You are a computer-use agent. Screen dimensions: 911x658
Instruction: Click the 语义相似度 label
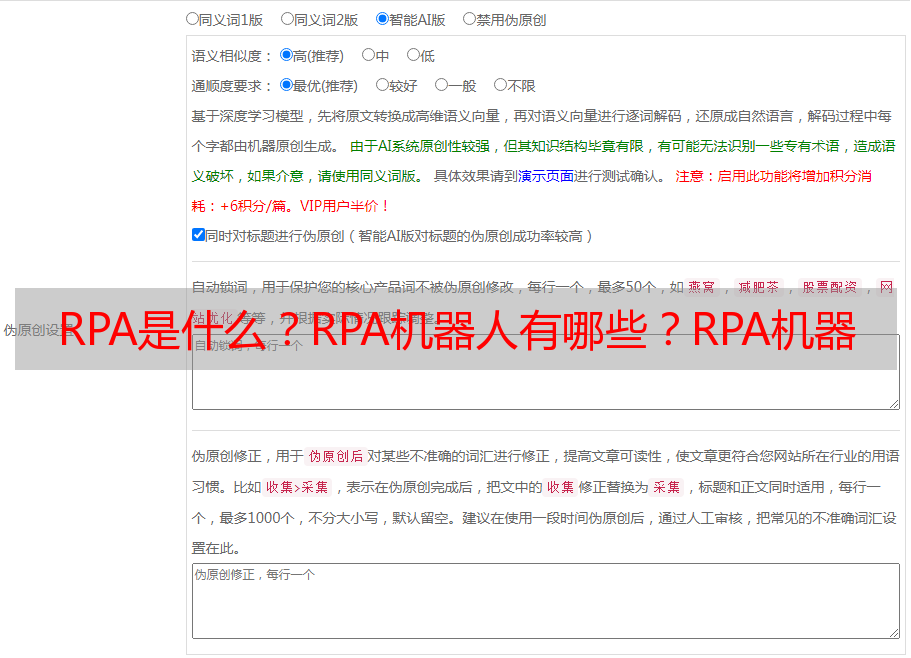click(x=232, y=56)
